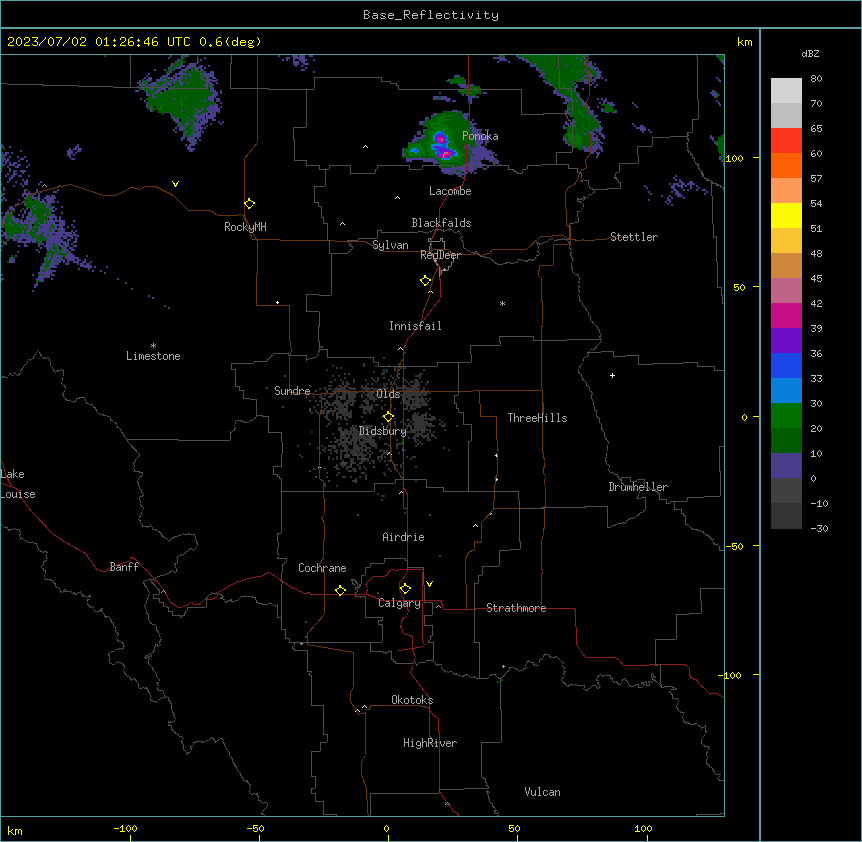This screenshot has width=862, height=842.
Task: Click the Limestone label
Action: [153, 356]
